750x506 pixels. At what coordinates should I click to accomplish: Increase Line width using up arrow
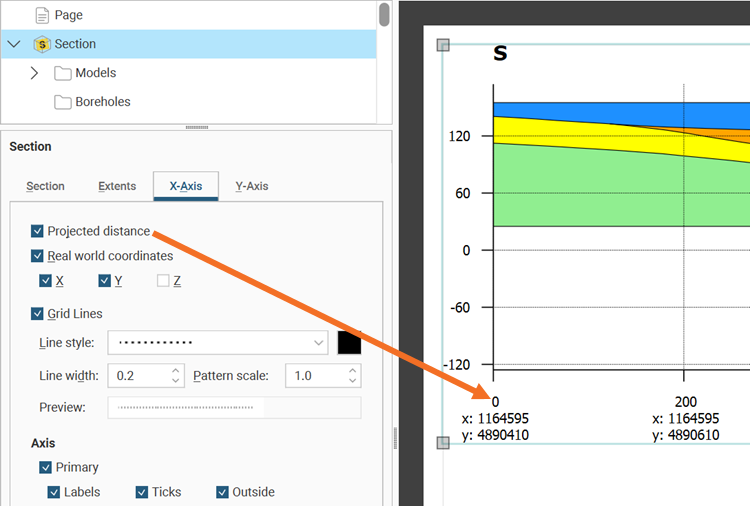coord(176,369)
